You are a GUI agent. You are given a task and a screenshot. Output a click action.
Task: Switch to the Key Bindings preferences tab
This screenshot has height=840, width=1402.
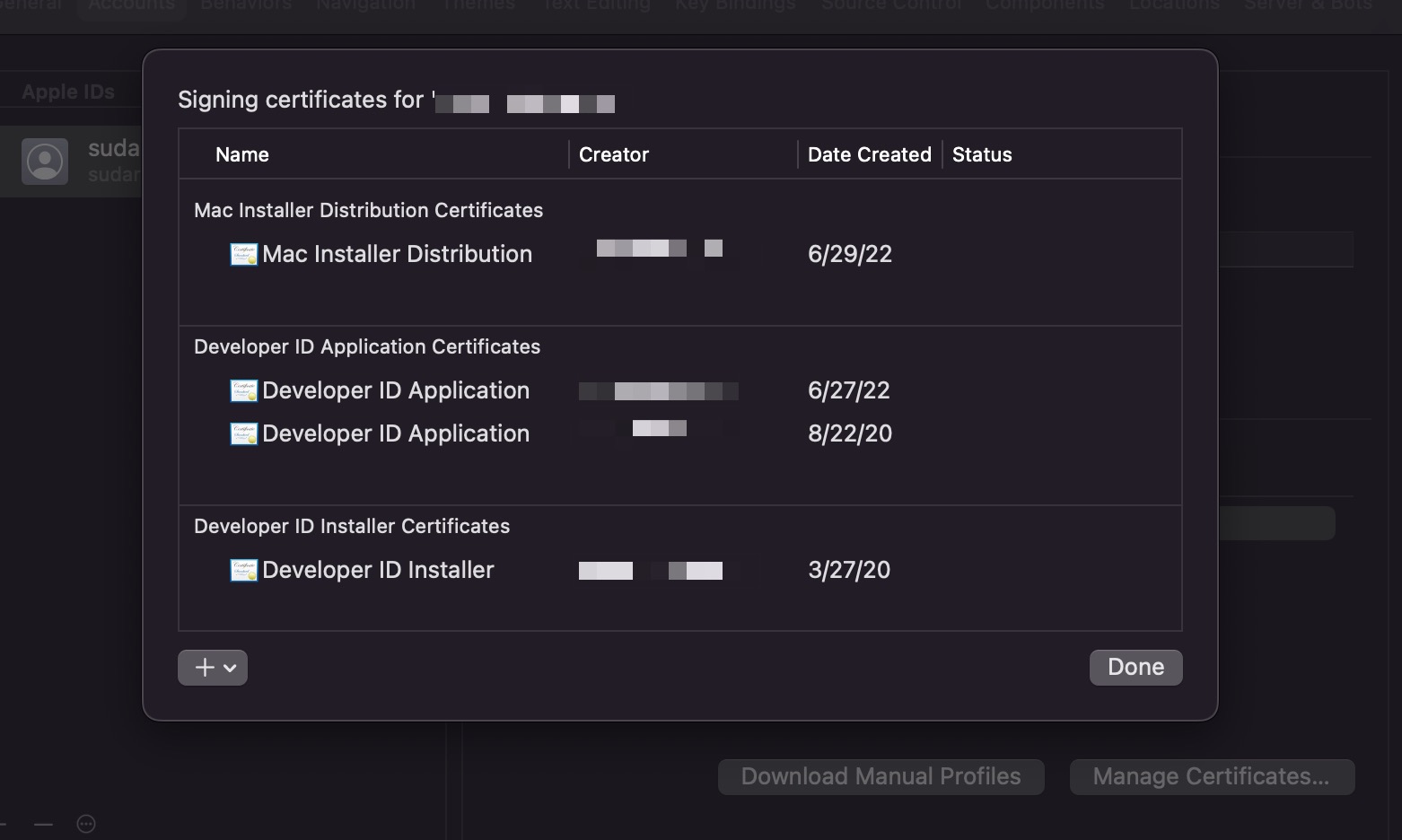coord(734,5)
